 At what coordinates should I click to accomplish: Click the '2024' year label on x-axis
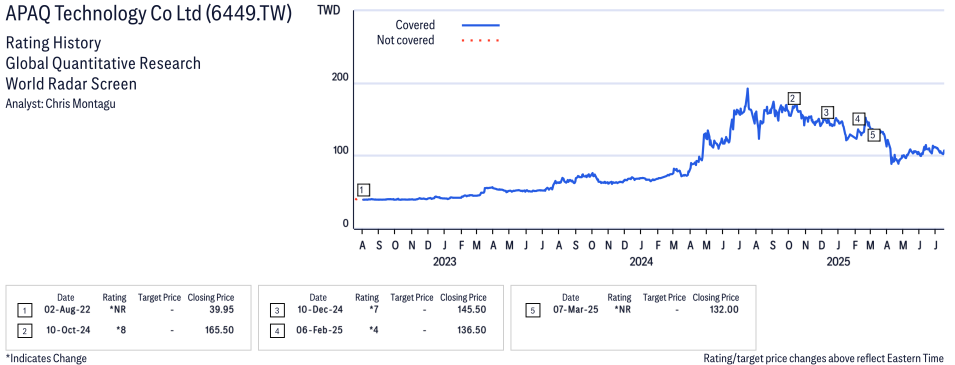coord(641,262)
